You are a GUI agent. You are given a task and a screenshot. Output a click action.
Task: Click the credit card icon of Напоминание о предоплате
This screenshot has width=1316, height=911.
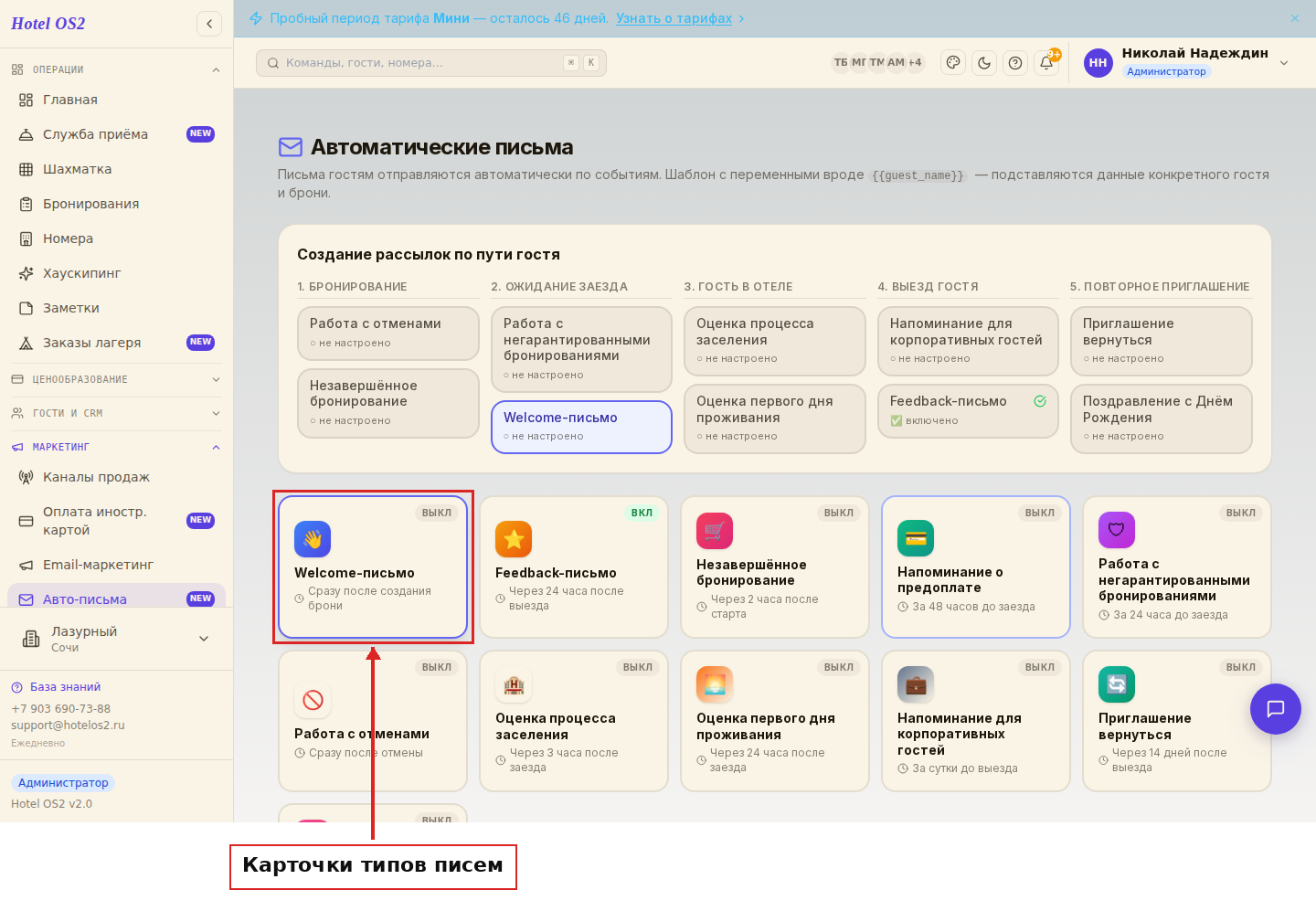916,538
